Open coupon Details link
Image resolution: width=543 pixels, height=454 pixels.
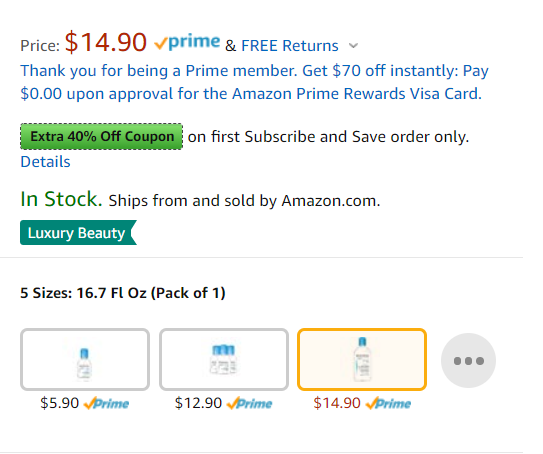45,162
